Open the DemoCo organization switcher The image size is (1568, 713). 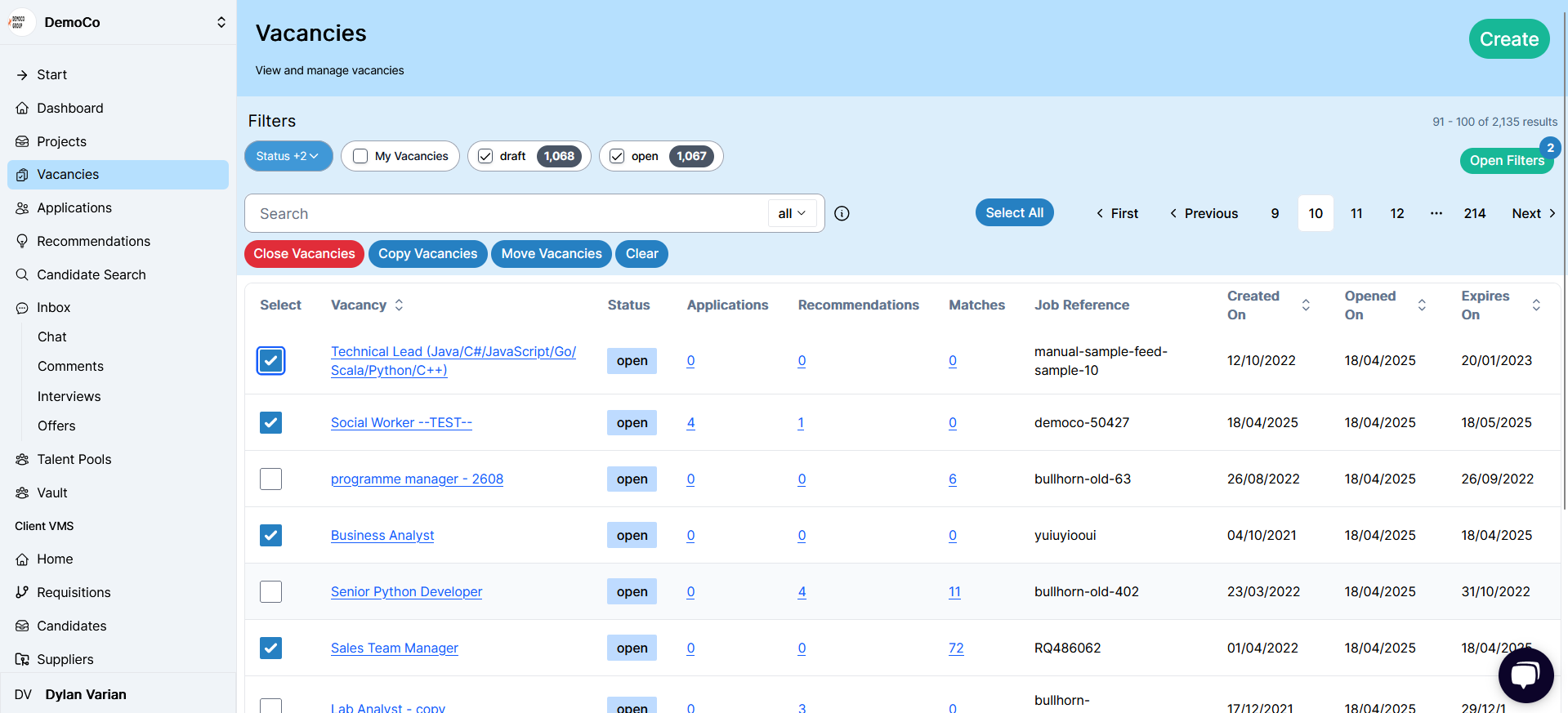(221, 22)
